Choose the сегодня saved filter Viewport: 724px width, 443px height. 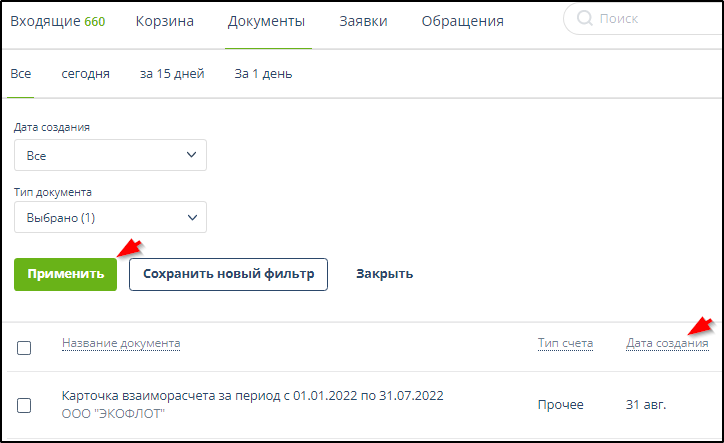click(85, 74)
